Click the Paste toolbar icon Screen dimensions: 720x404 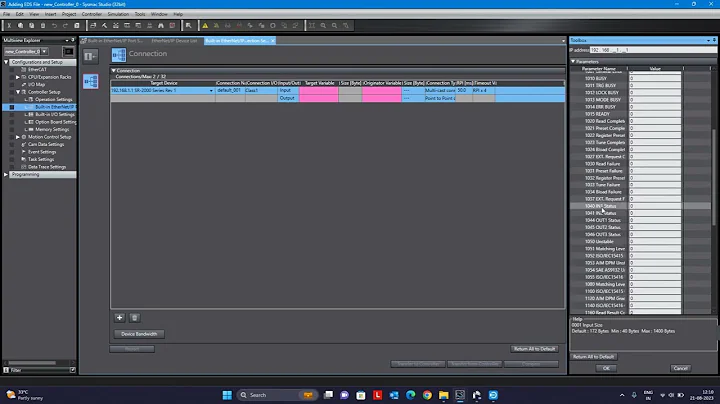[x=32, y=26]
